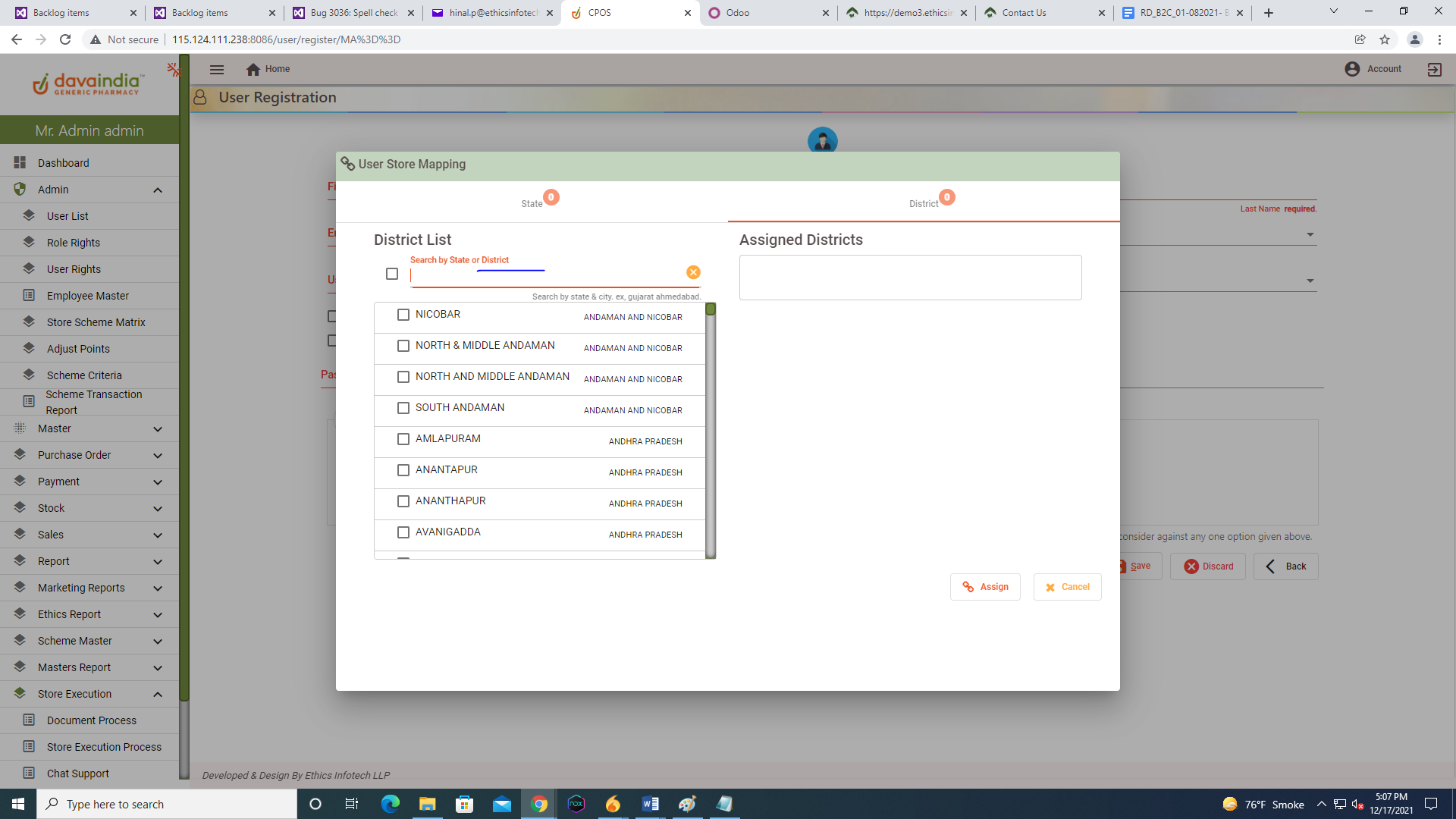Screen dimensions: 1456x819
Task: Click the Home icon in top bar
Action: [x=253, y=69]
